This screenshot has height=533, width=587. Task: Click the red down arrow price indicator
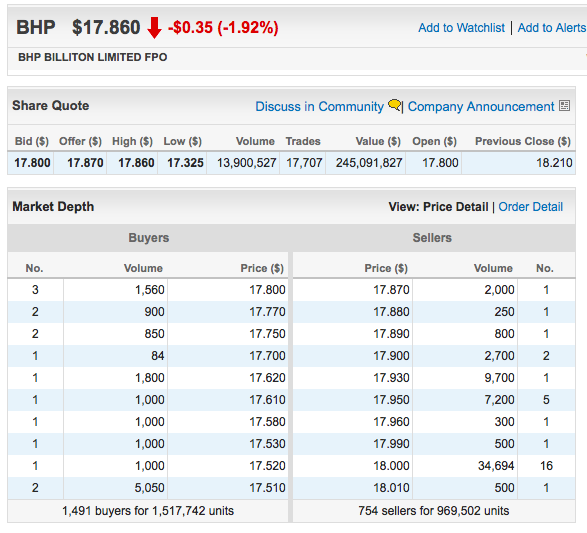(x=154, y=28)
